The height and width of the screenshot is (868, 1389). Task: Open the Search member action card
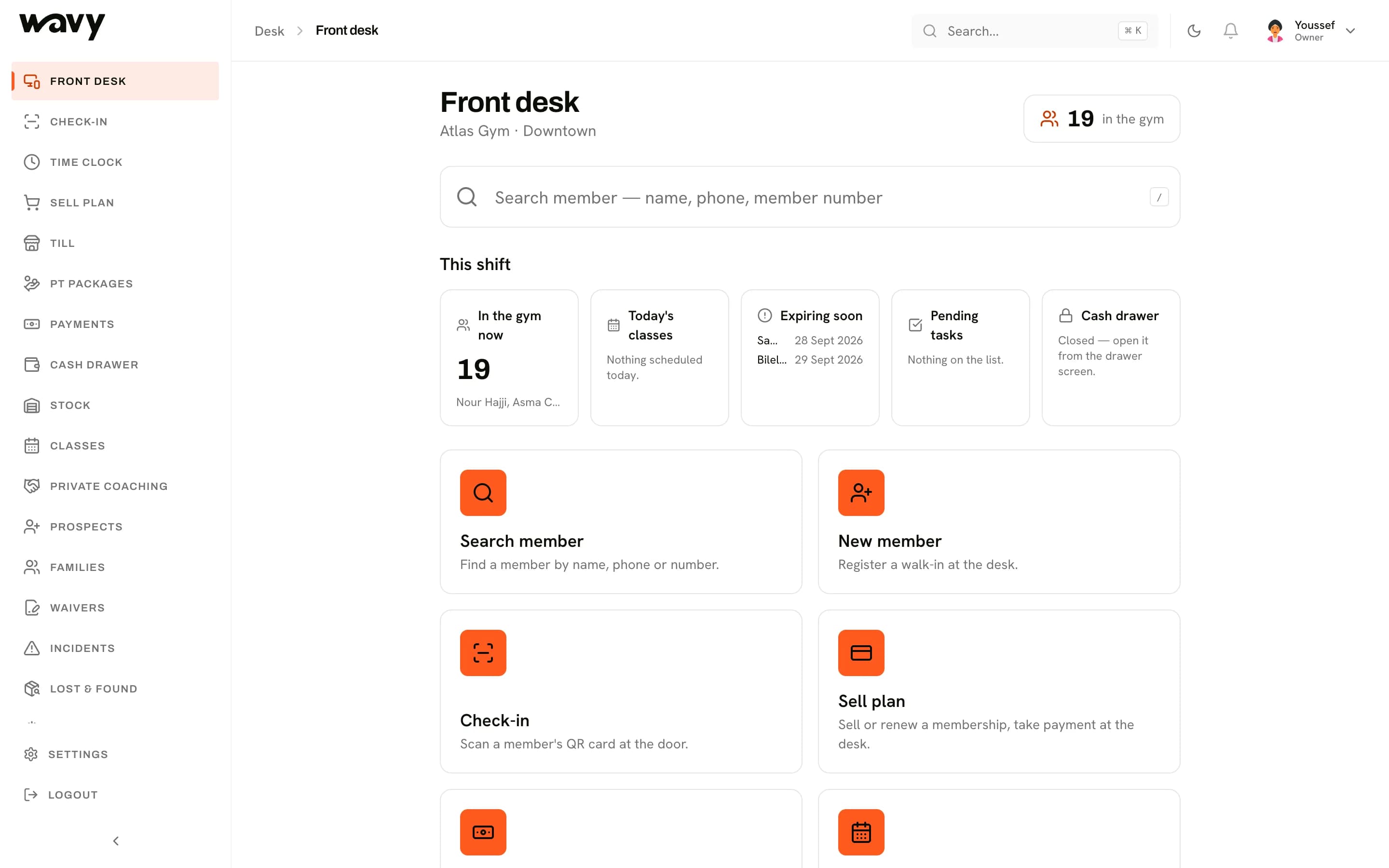click(x=620, y=522)
